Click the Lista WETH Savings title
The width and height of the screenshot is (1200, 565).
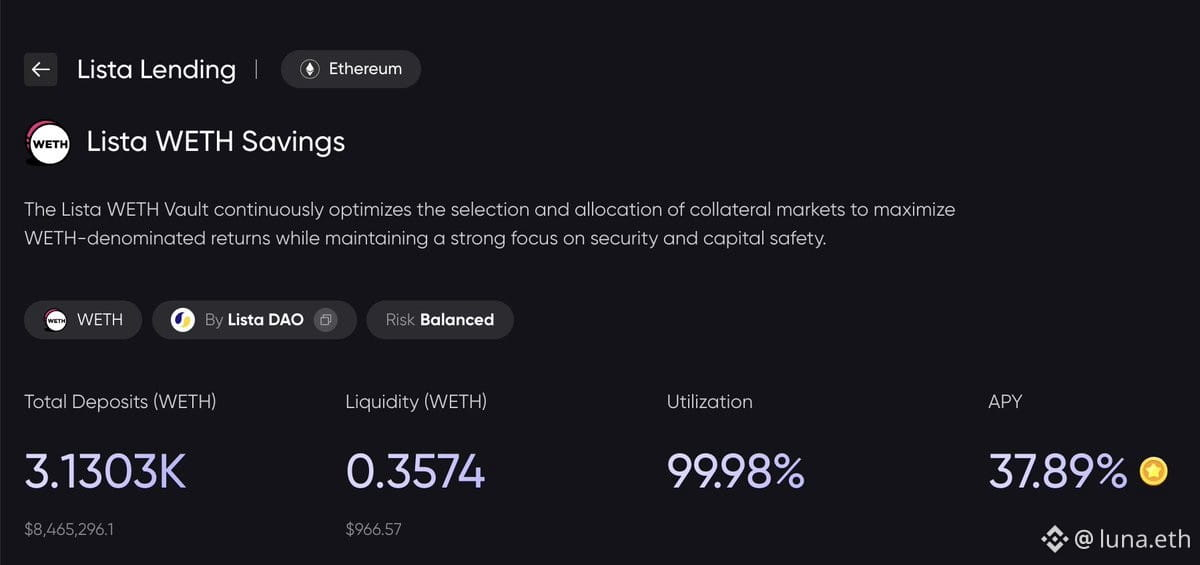tap(216, 142)
